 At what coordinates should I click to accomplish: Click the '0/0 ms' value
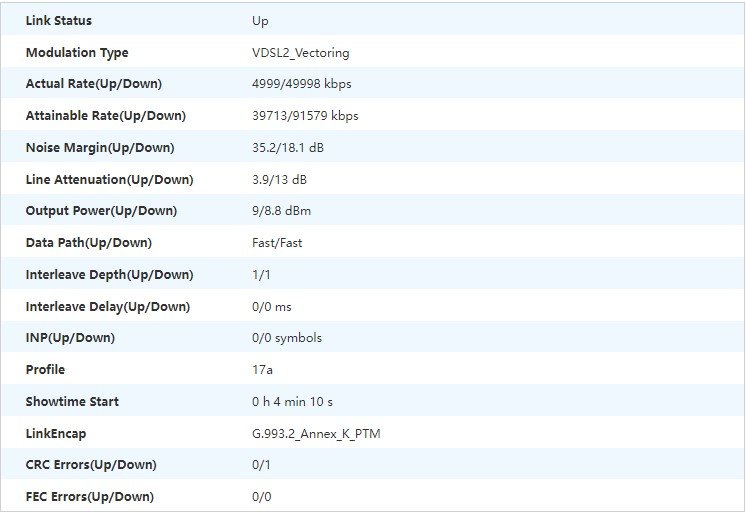coord(272,307)
